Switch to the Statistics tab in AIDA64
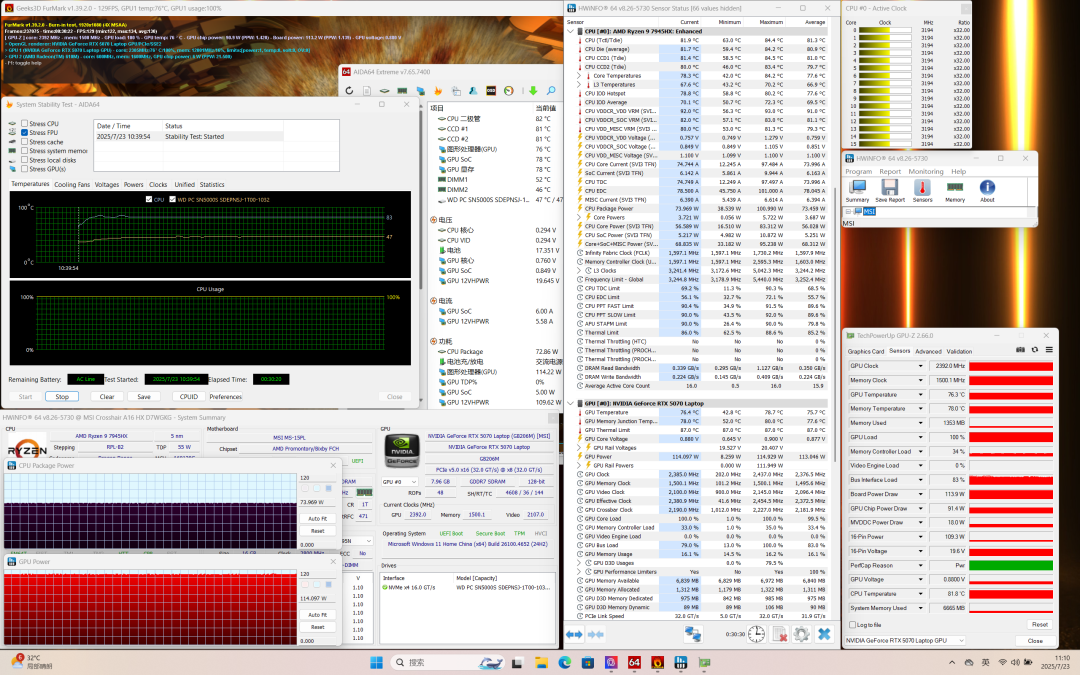Screen dimensions: 1080x675 (212, 185)
